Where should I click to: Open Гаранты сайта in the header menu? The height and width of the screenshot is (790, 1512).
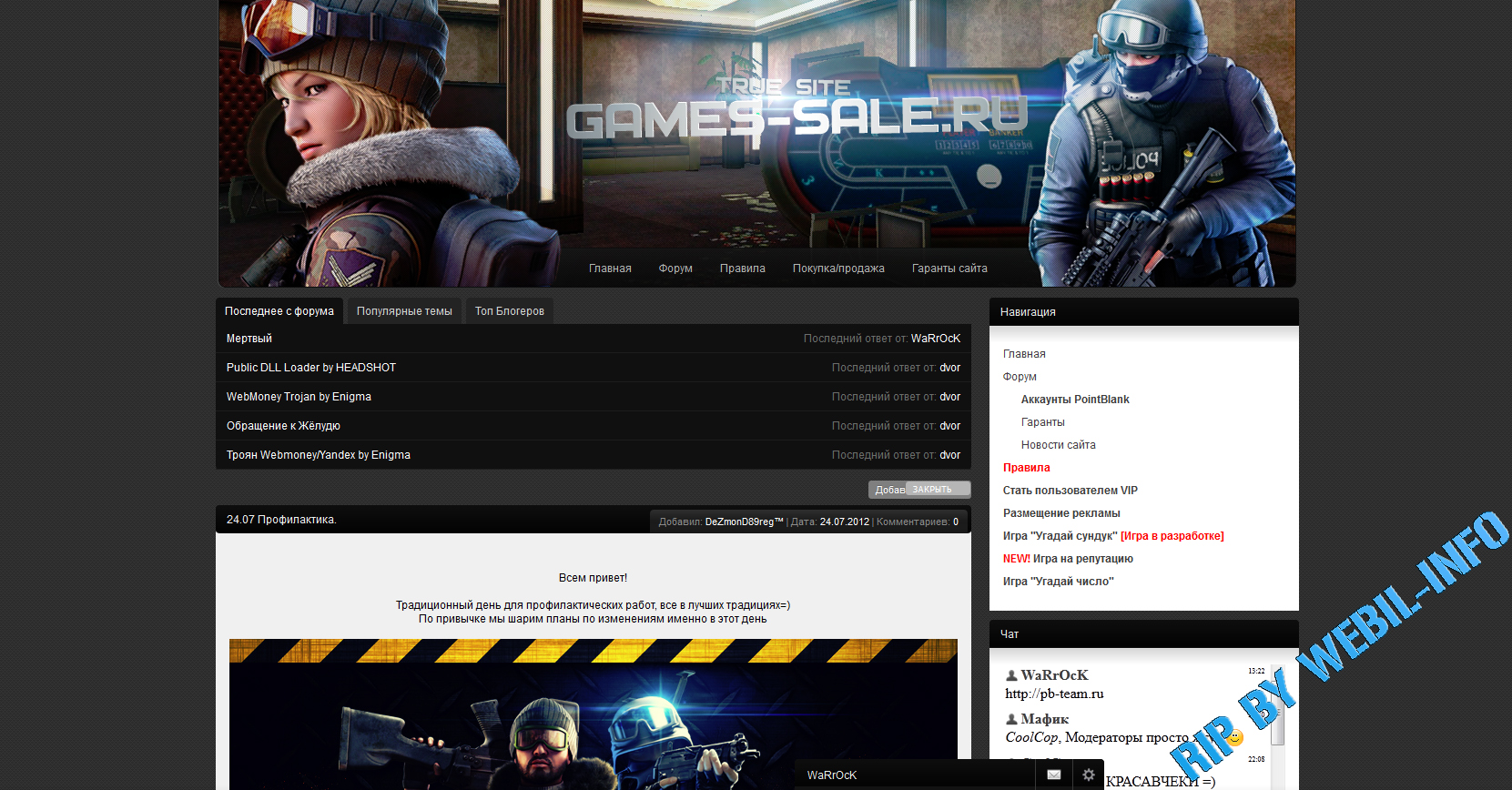click(949, 268)
